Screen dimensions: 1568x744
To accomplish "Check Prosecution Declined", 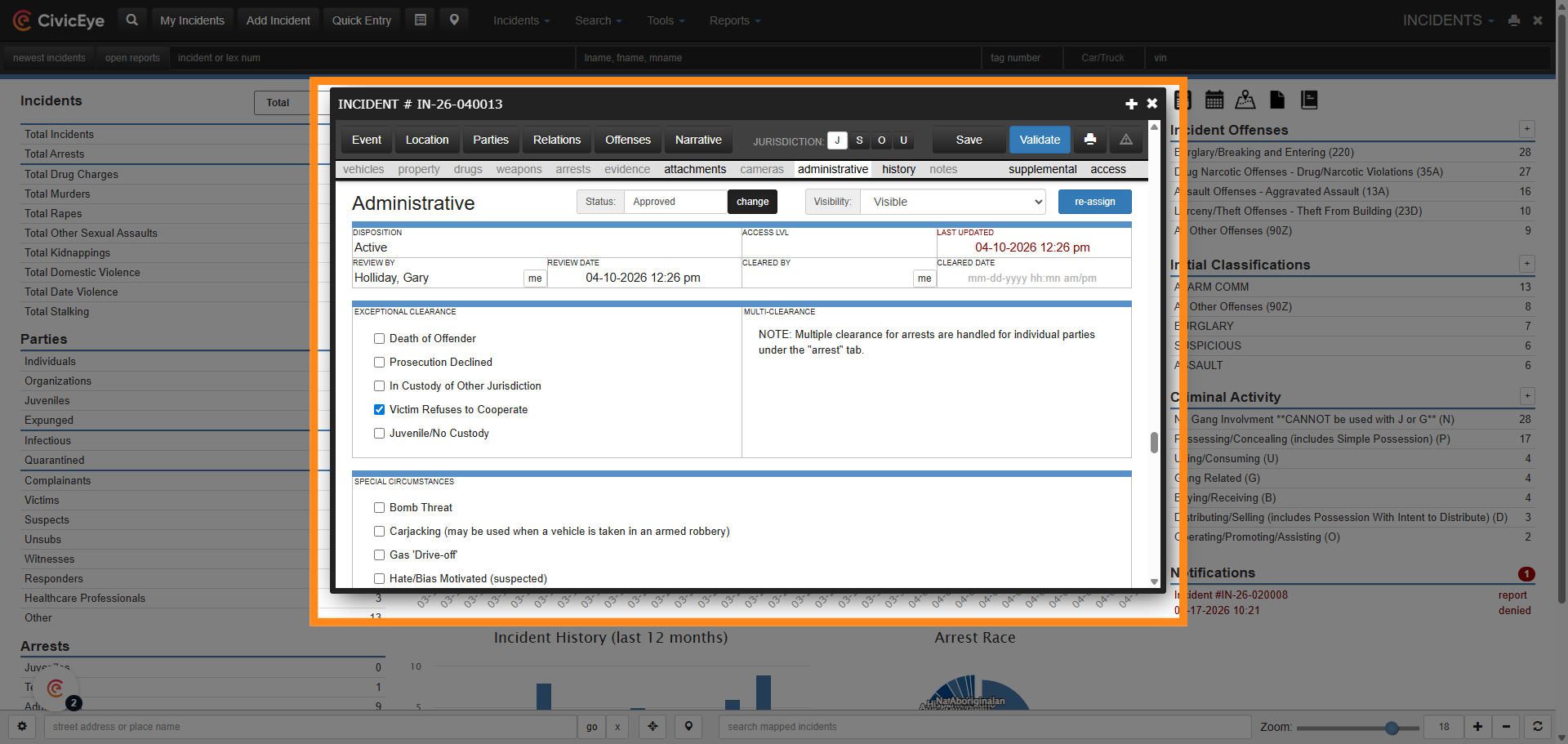I will coord(379,362).
